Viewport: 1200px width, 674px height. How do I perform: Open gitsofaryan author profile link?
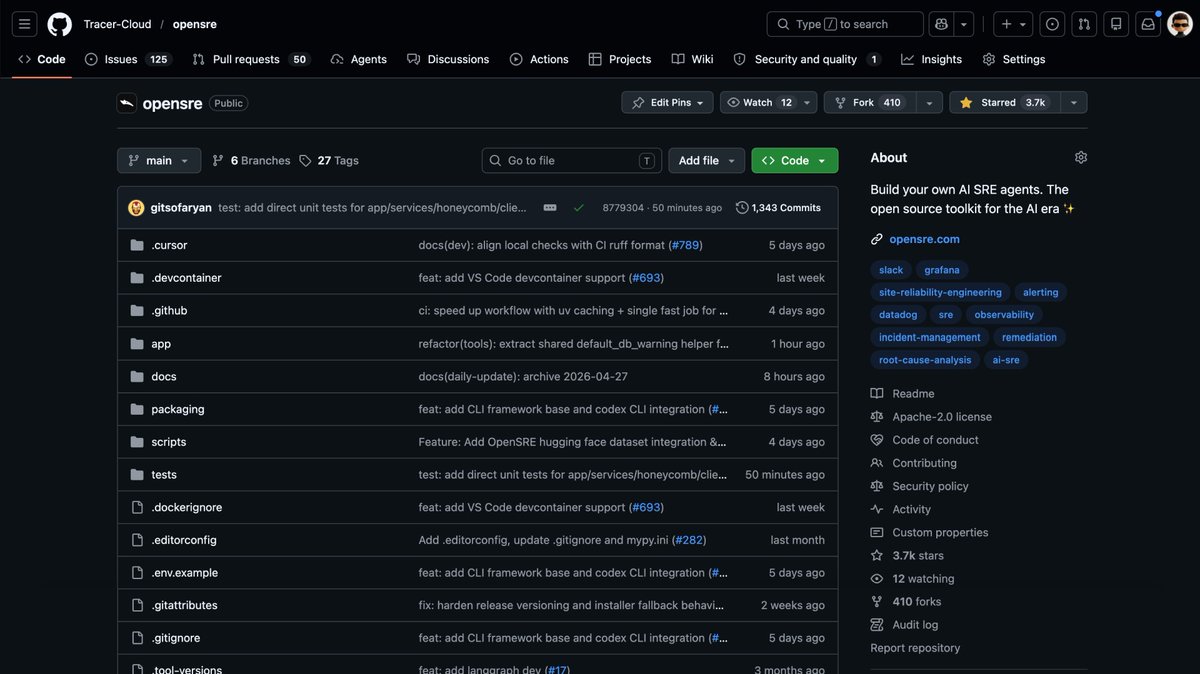click(x=182, y=208)
